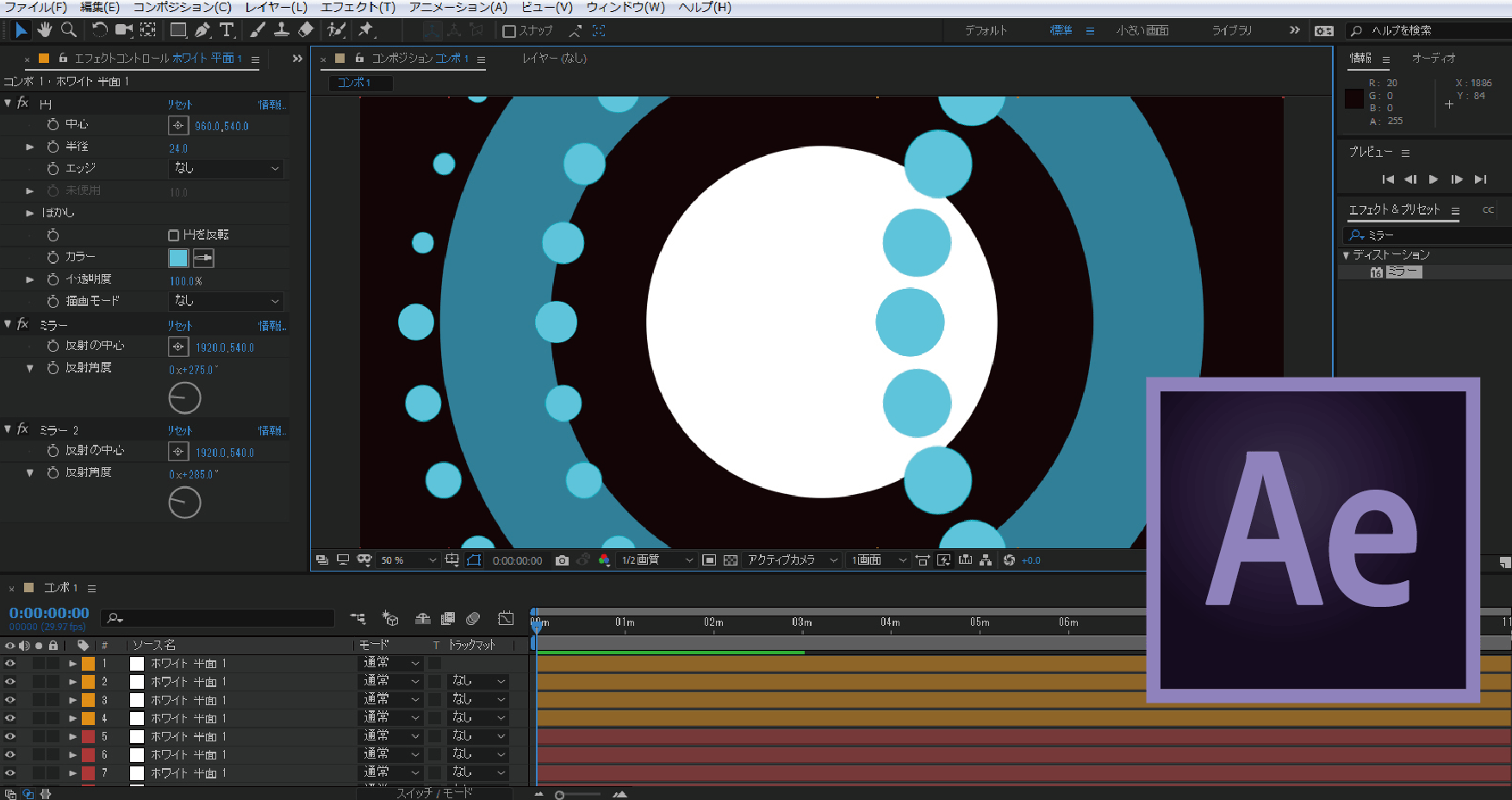Click 情報 link for ミラー effect
Viewport: 1512px width, 800px height.
(x=271, y=326)
